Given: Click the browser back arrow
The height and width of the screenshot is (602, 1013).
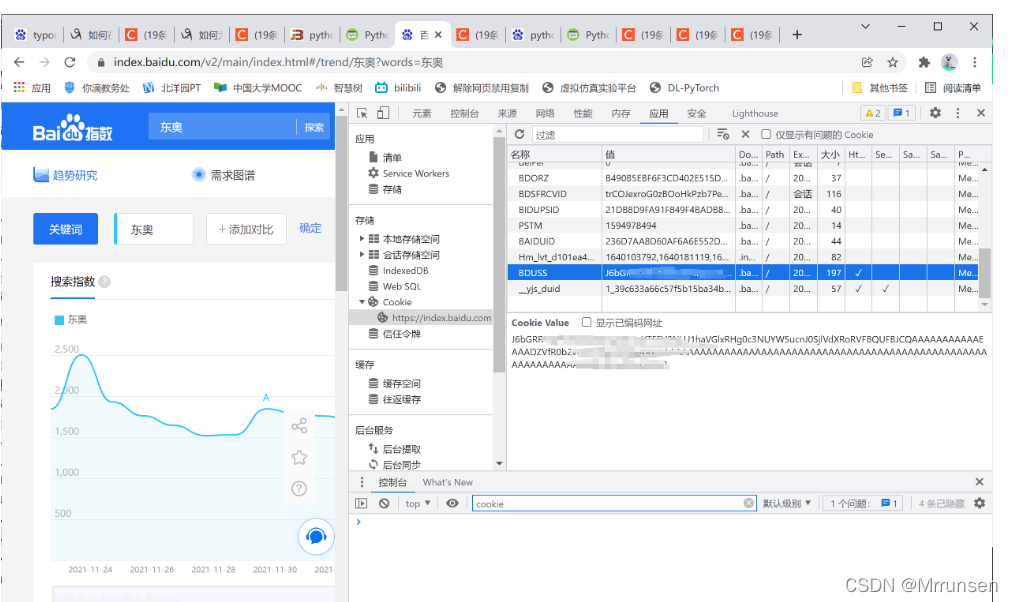Looking at the screenshot, I should click(x=19, y=62).
